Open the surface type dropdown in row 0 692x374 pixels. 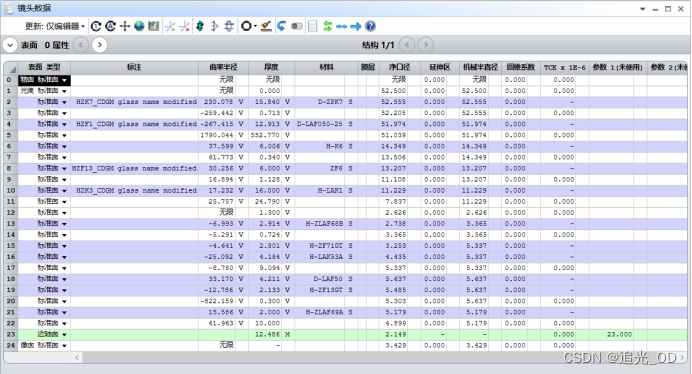[64, 80]
